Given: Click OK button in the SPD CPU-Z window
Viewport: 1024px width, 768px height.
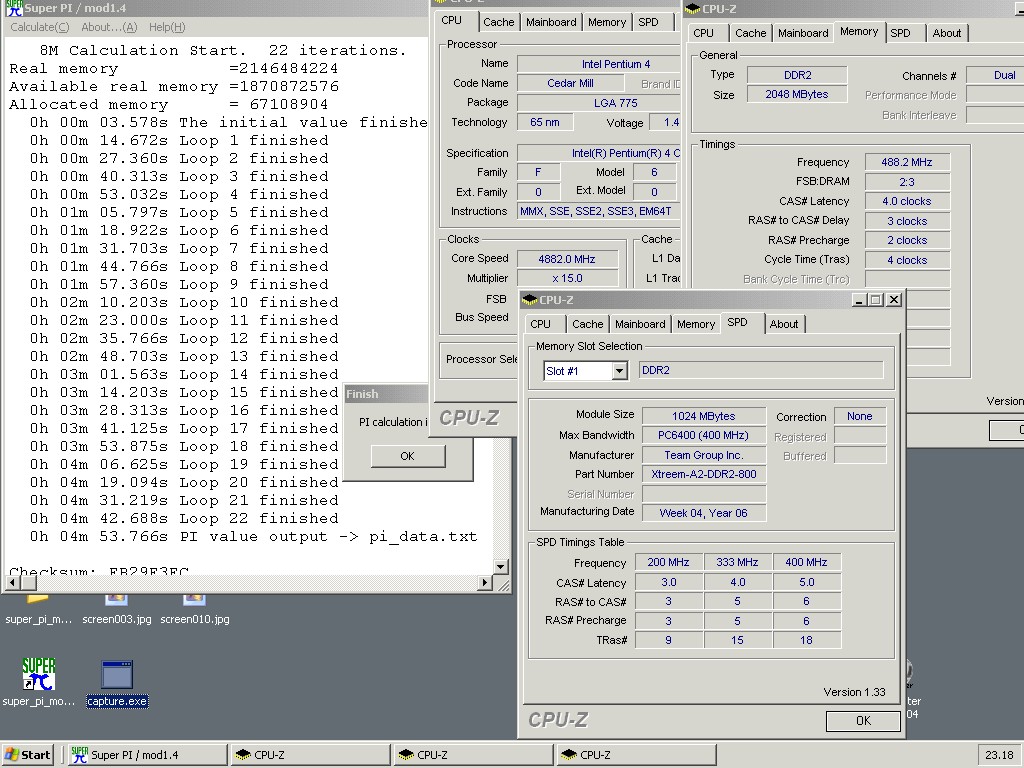Looking at the screenshot, I should click(863, 720).
